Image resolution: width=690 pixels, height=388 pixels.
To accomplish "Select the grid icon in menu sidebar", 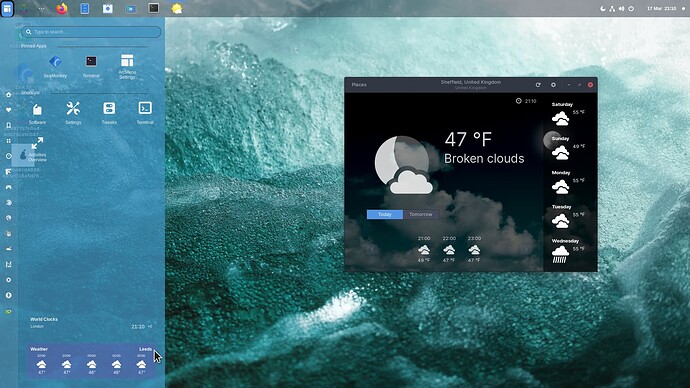I will [x=8, y=141].
